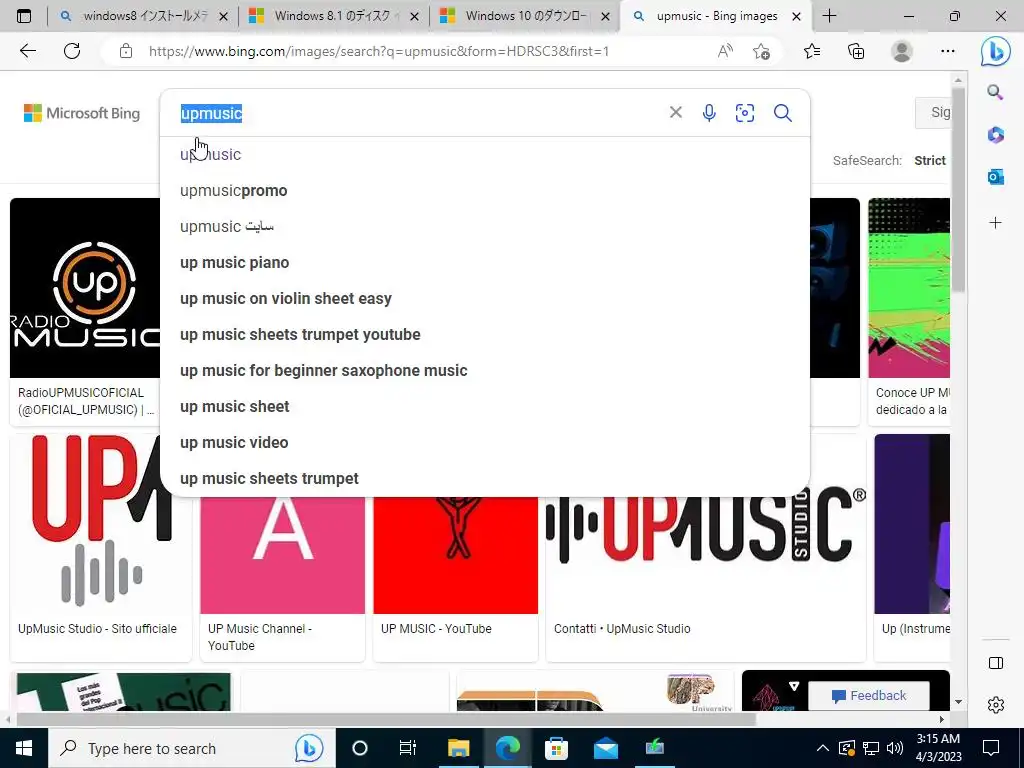Open Bing Chat from the sidebar

tap(995, 52)
